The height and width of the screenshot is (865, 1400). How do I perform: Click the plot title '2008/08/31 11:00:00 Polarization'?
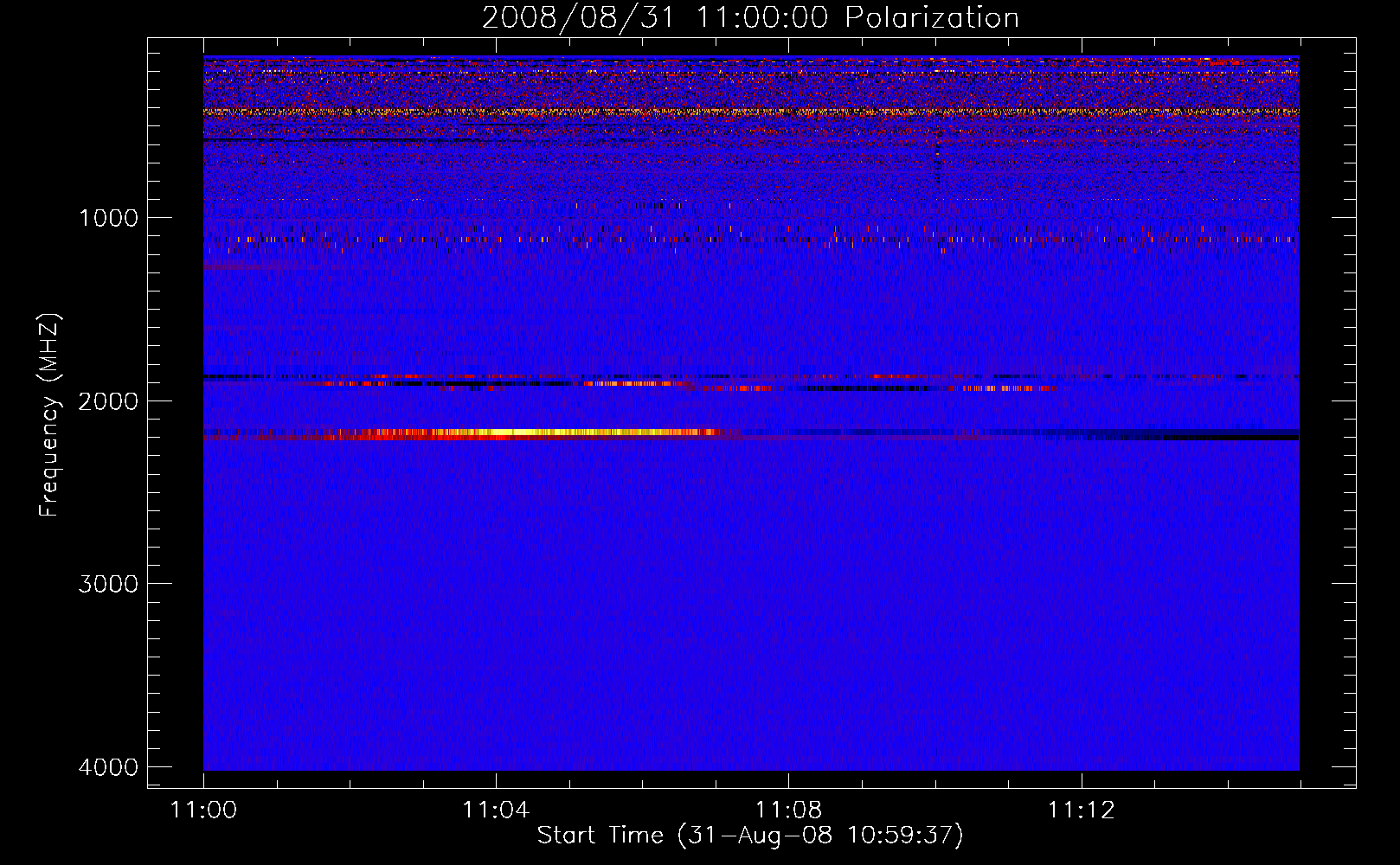pos(750,17)
